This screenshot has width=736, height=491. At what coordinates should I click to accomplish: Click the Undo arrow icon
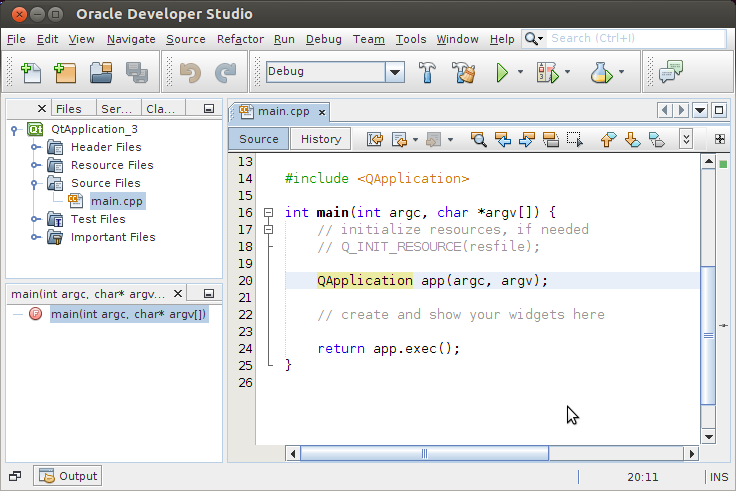click(190, 73)
